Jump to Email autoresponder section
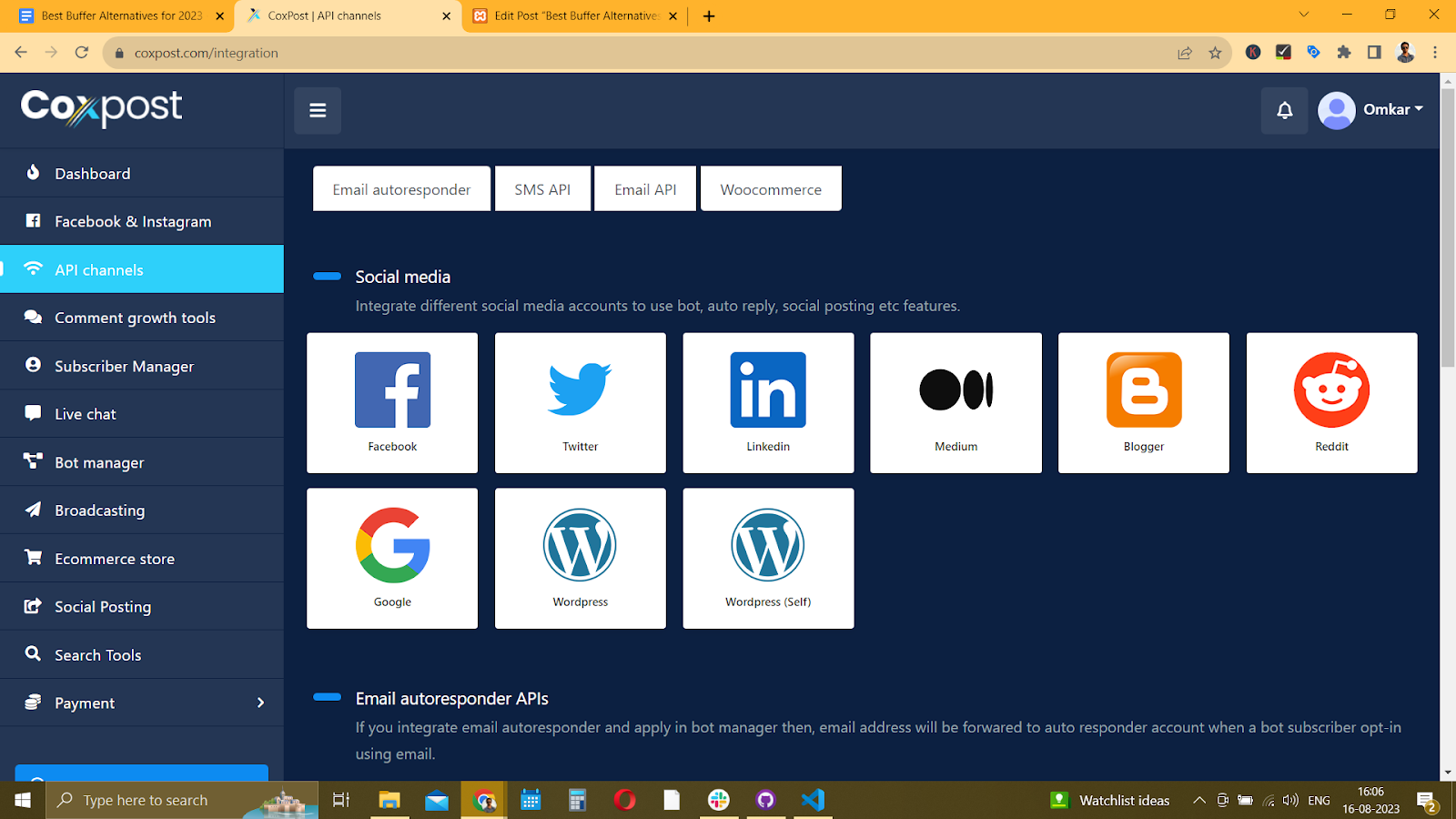Image resolution: width=1456 pixels, height=819 pixels. click(x=401, y=188)
